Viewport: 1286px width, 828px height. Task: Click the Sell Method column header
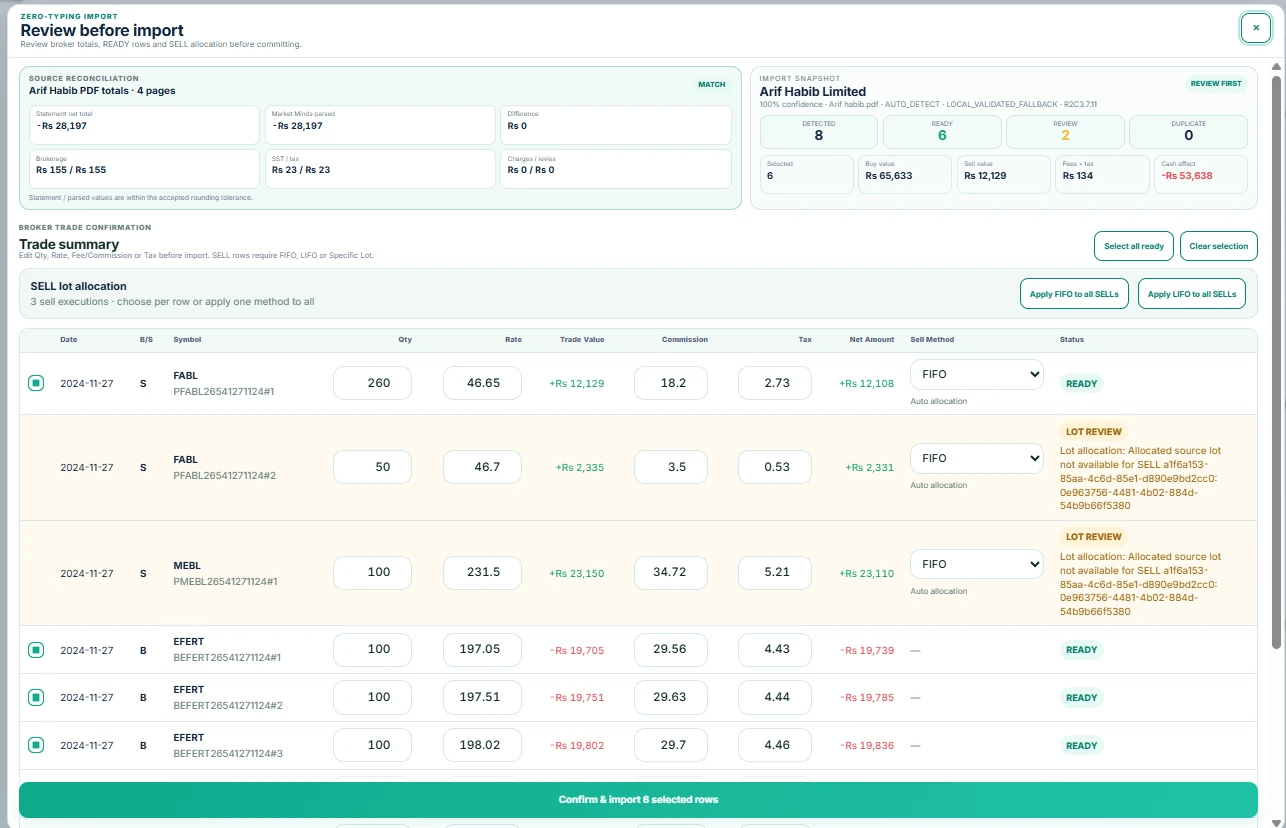click(x=932, y=340)
